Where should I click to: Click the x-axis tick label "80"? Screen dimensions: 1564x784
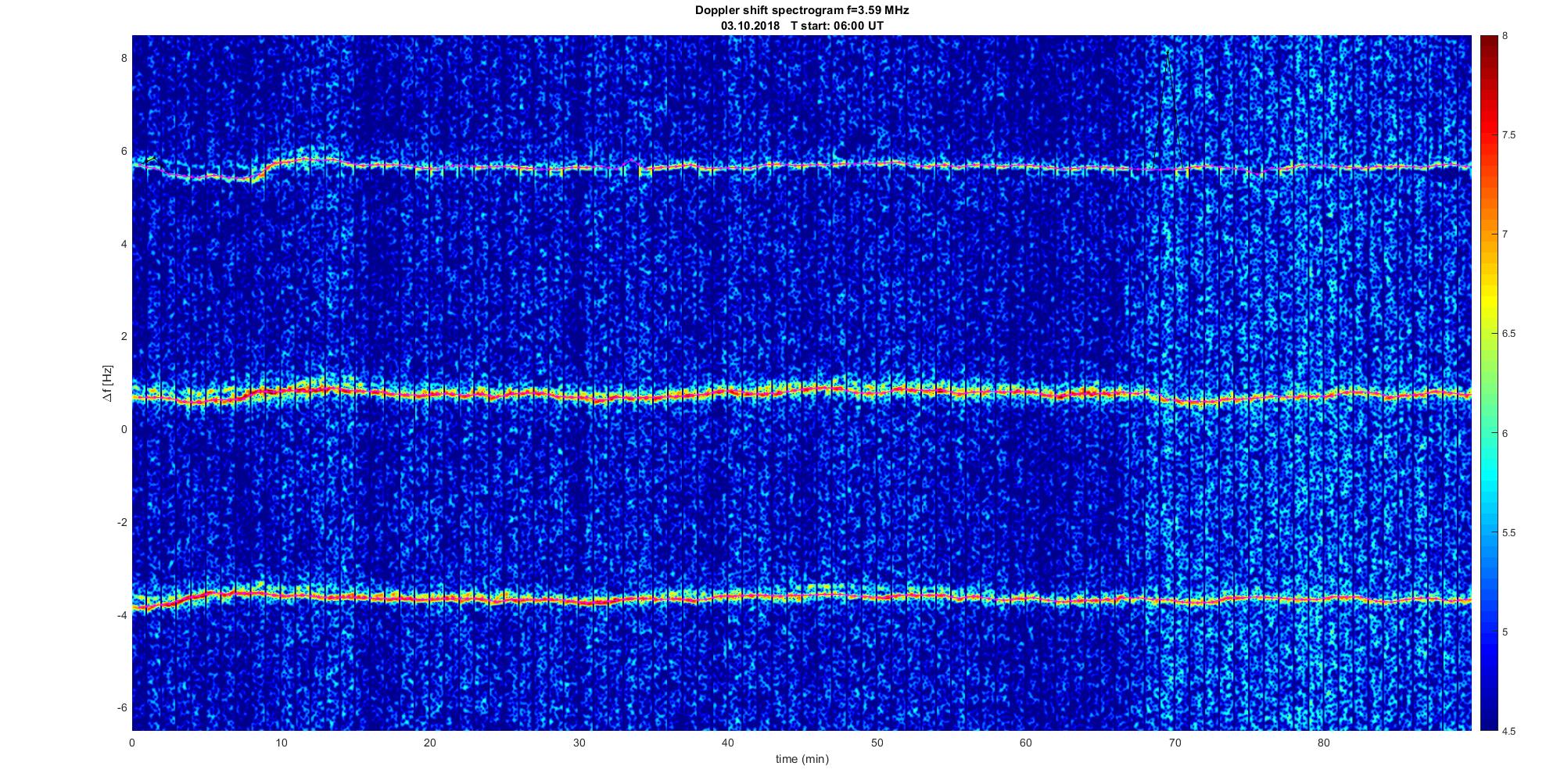(1324, 742)
